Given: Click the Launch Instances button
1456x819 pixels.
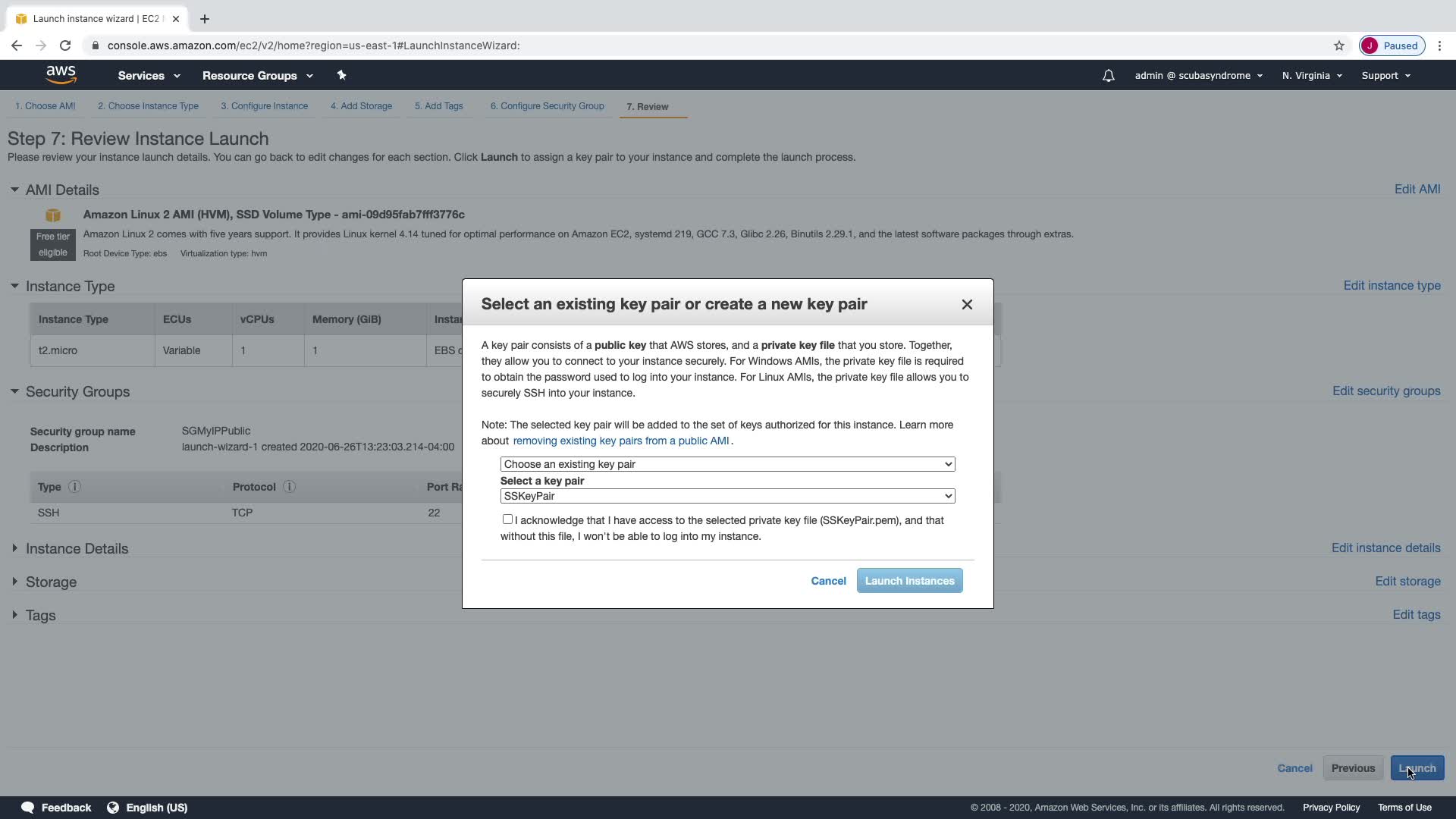Looking at the screenshot, I should tap(909, 581).
